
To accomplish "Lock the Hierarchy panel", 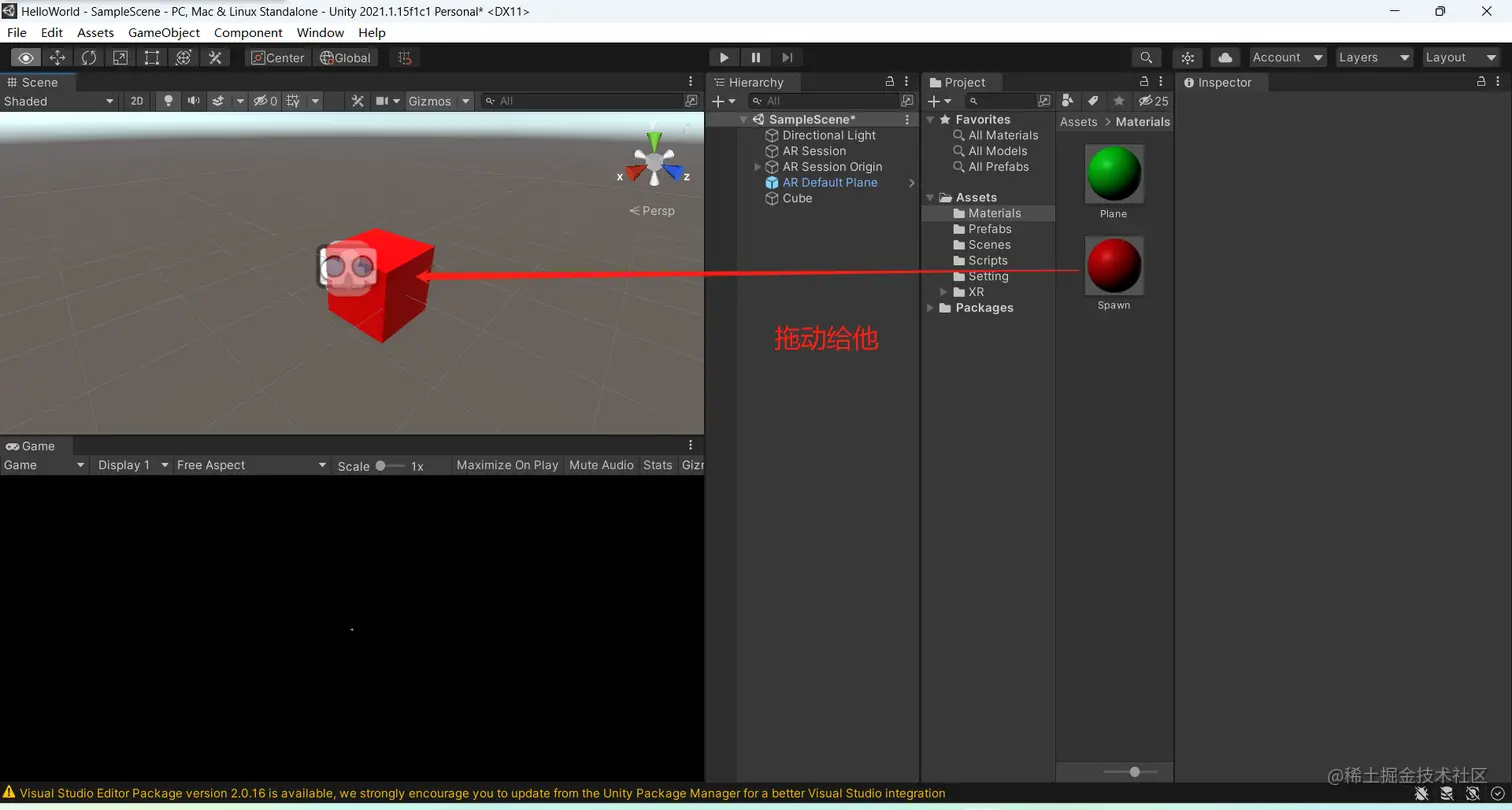I will [890, 82].
